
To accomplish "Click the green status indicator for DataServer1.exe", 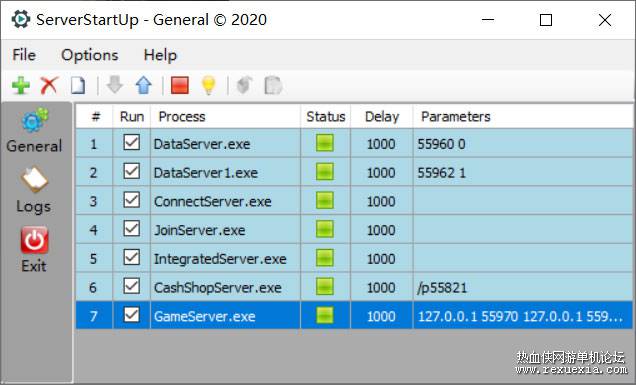I will click(325, 172).
